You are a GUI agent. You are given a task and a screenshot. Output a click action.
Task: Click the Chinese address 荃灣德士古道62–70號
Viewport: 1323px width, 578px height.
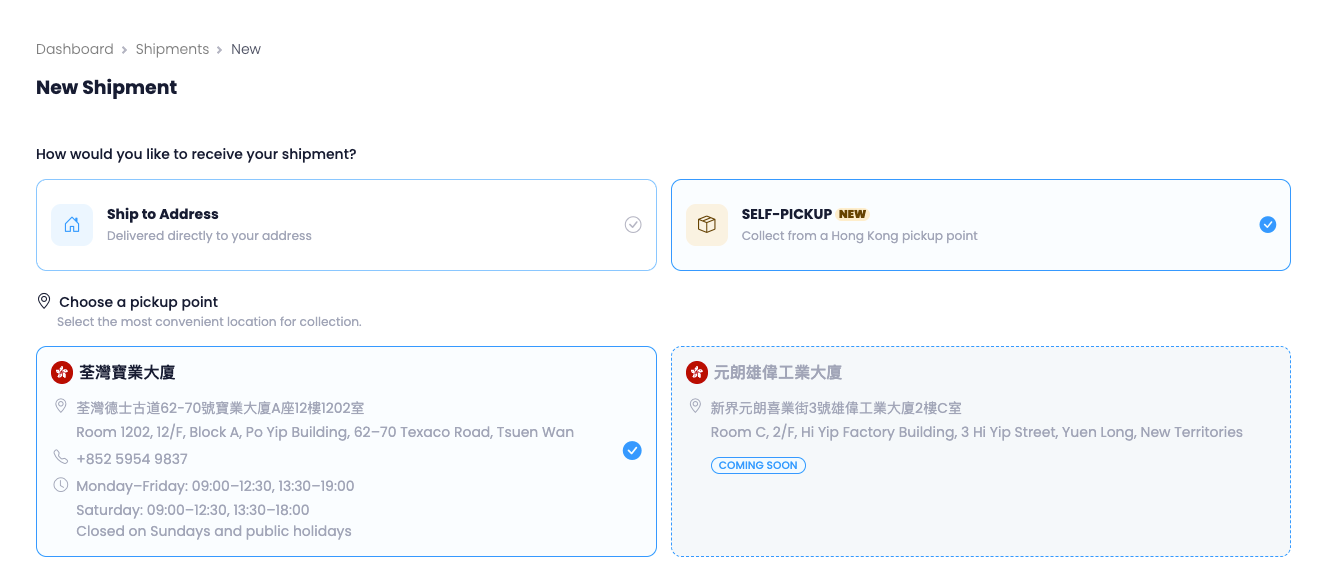tap(220, 408)
